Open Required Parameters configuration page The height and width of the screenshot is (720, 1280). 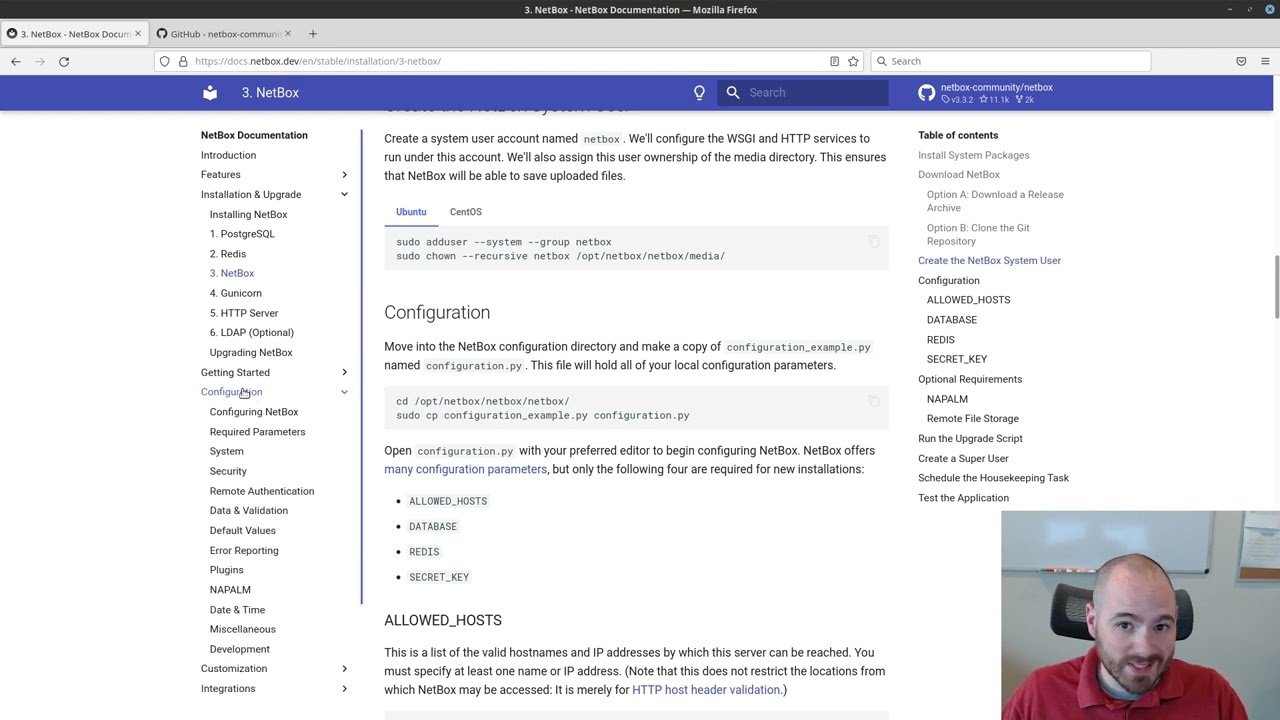pos(258,432)
